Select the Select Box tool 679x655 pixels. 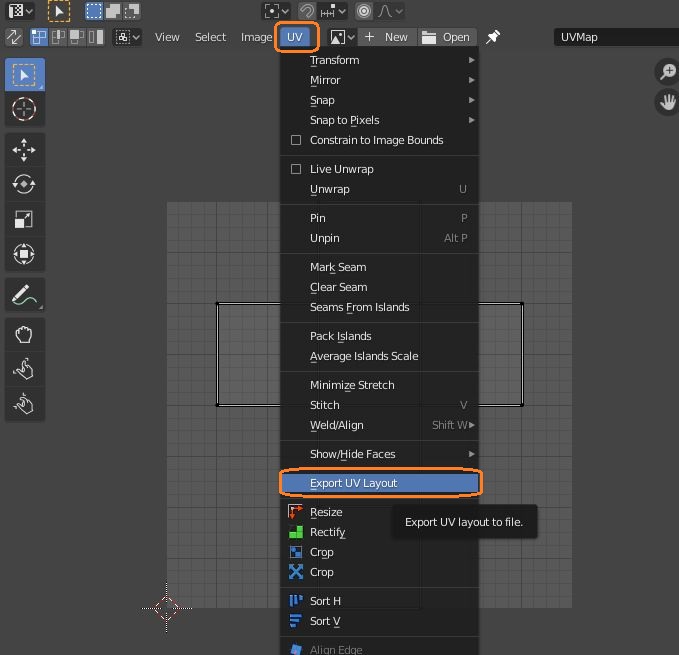[x=24, y=75]
